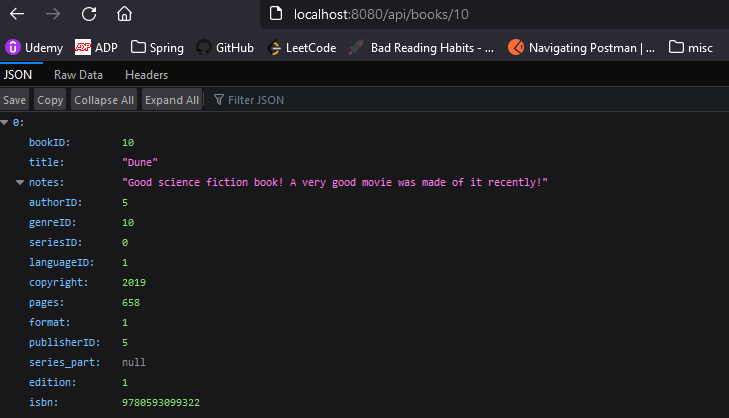
Task: Open the LeetCode bookmark
Action: click(x=302, y=47)
